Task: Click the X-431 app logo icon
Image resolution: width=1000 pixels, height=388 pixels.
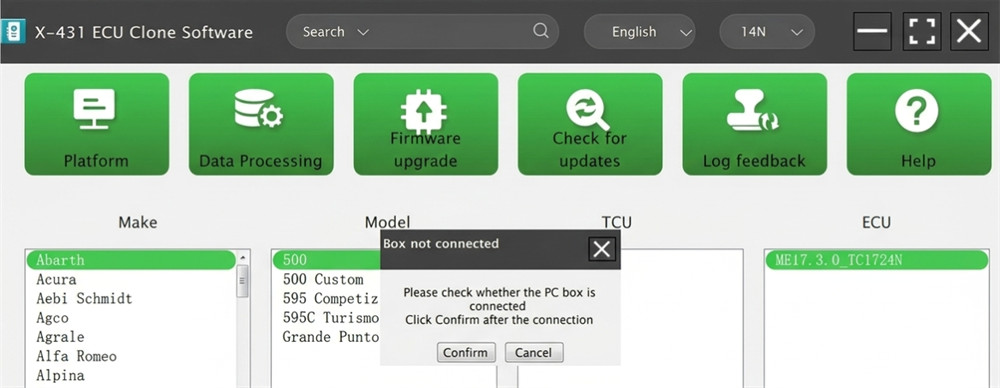Action: (x=13, y=31)
